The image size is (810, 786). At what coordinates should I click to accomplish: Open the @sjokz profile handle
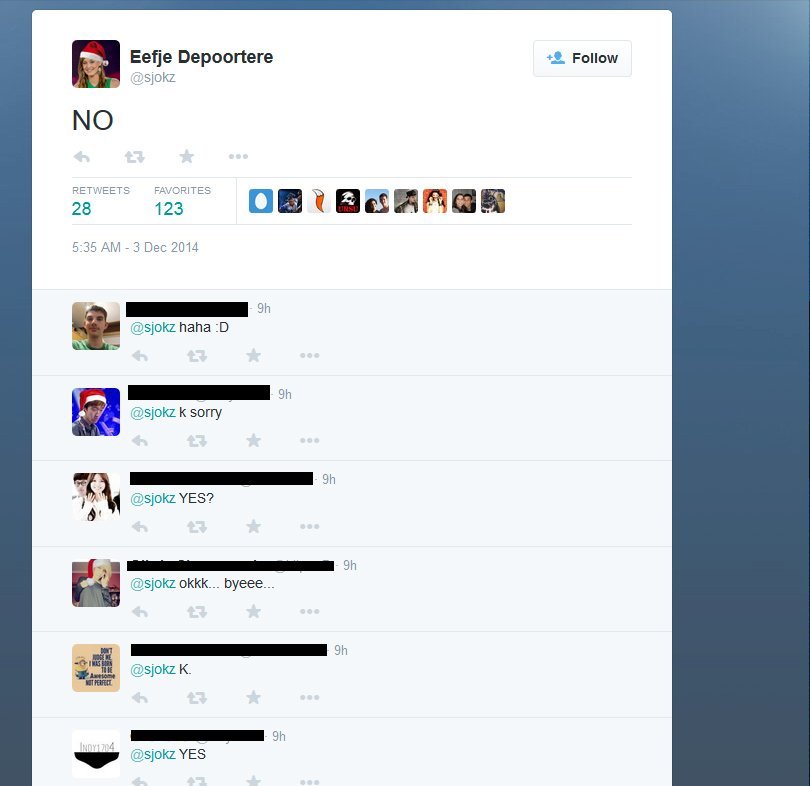coord(152,77)
